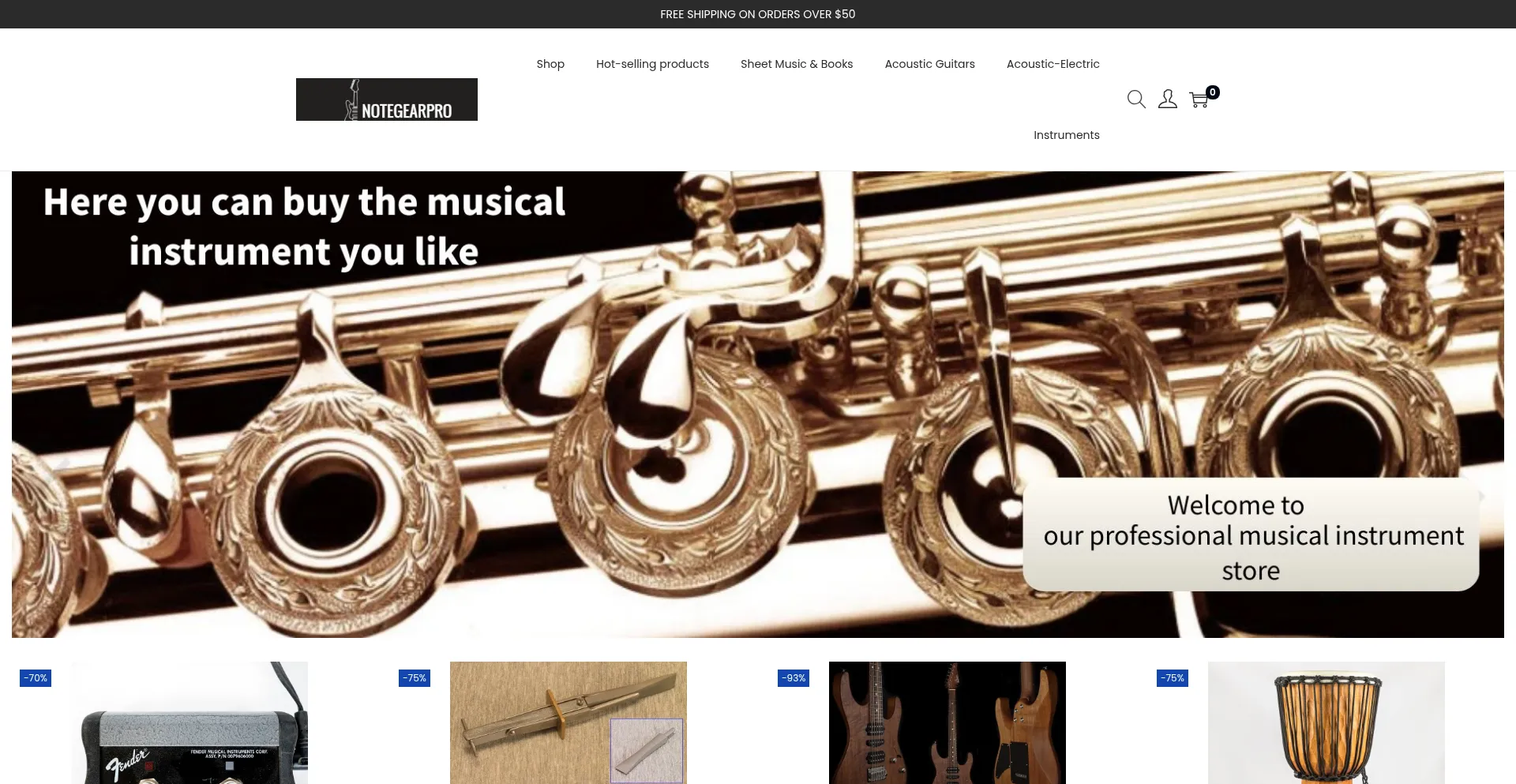Open the metal tuning tool product image
Screen dimensions: 1516x784
pos(568,722)
